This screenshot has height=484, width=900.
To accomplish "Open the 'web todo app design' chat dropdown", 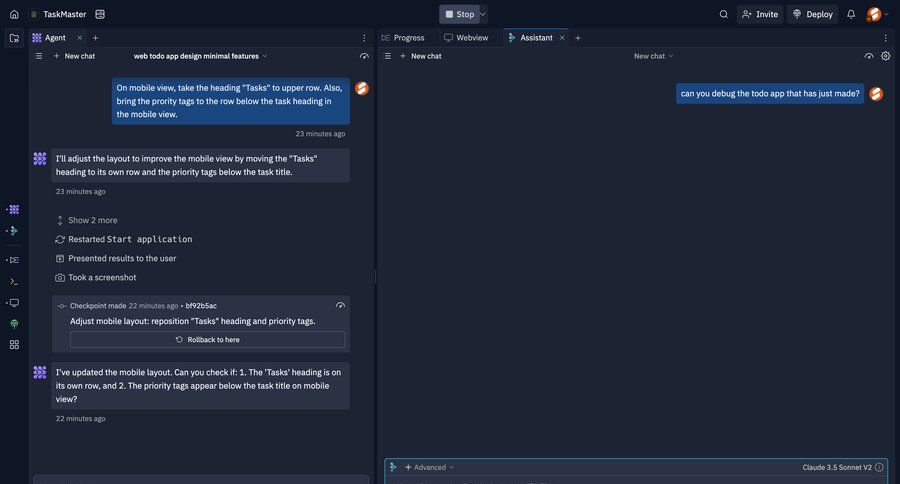I will 200,56.
